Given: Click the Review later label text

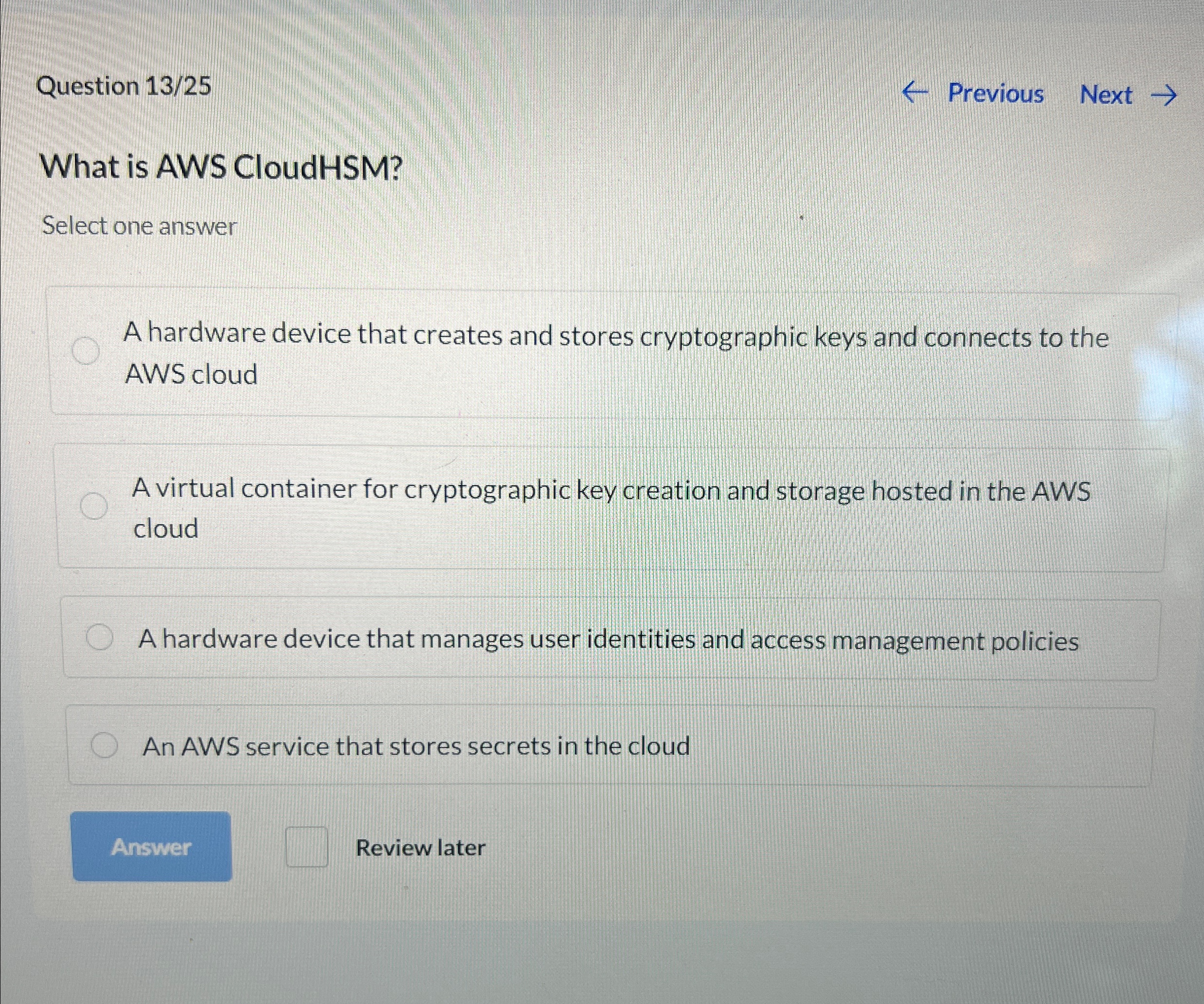Looking at the screenshot, I should click(x=420, y=848).
